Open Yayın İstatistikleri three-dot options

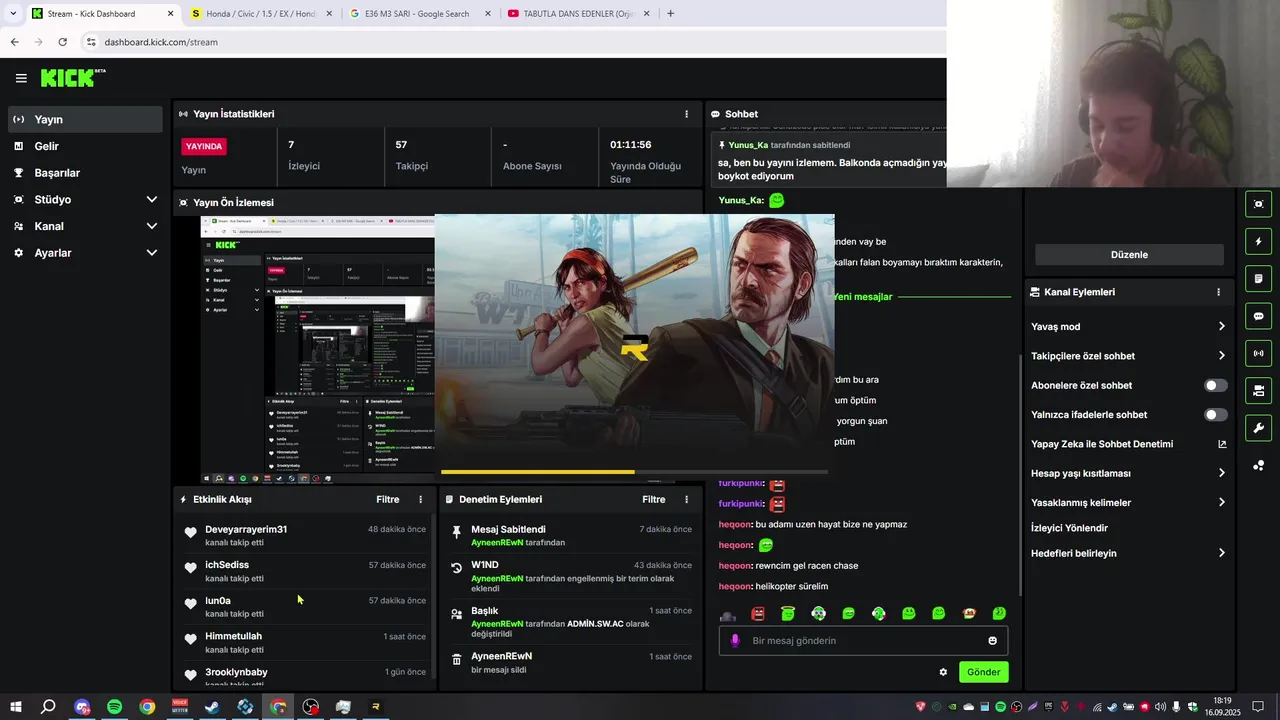point(686,114)
